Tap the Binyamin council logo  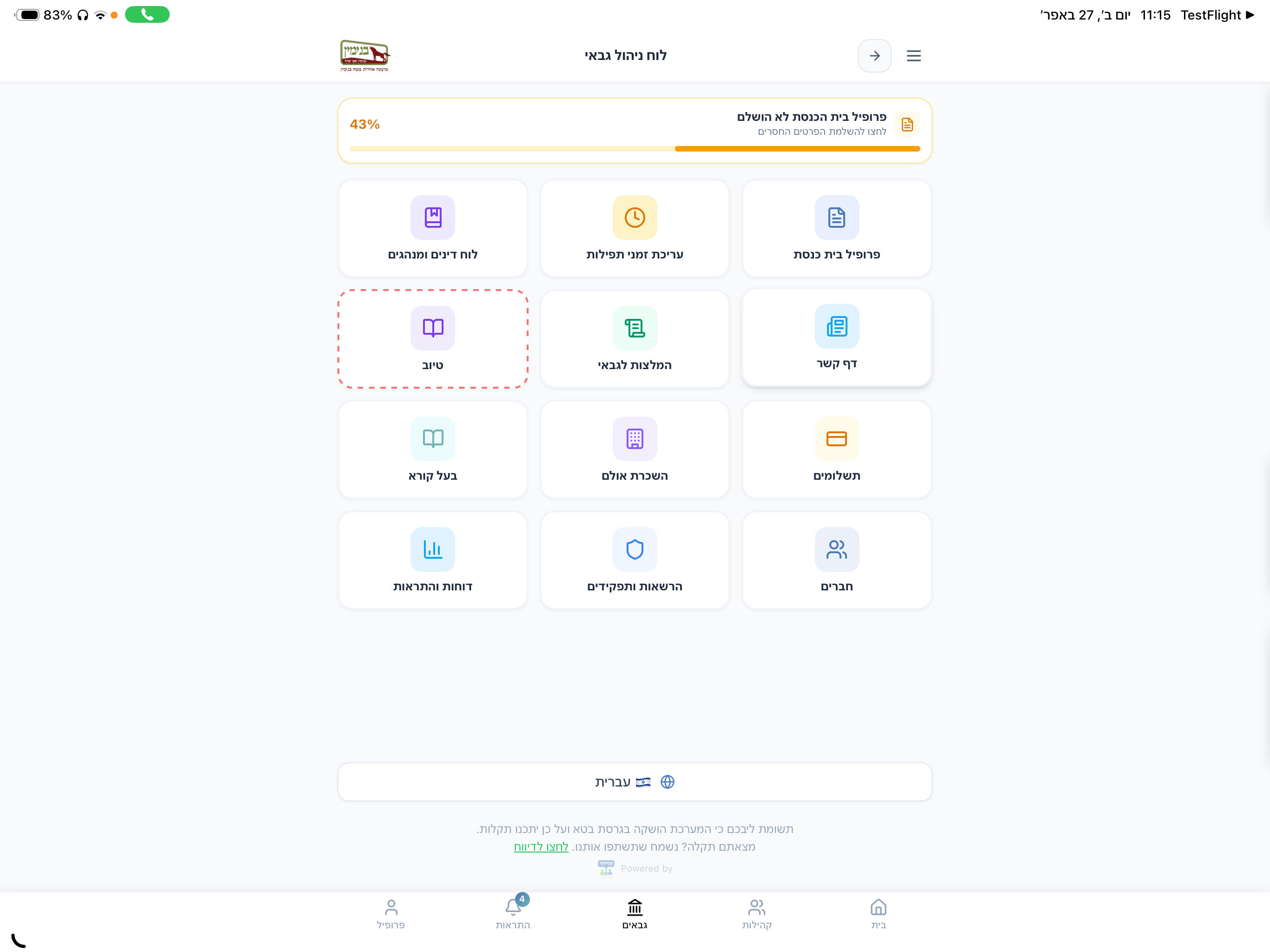[x=365, y=56]
